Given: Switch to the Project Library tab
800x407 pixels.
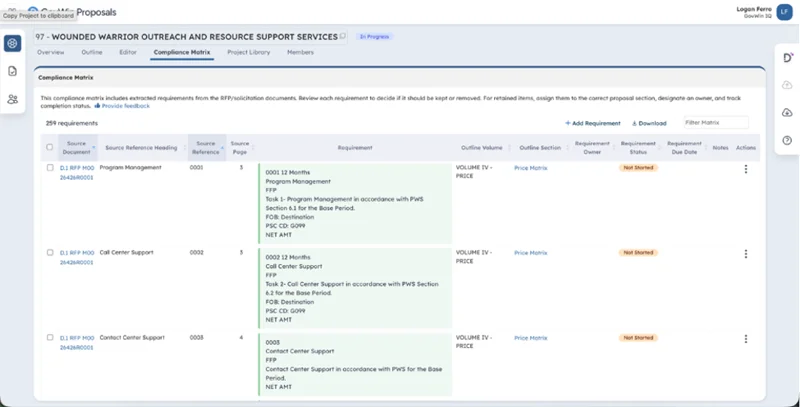Looking at the screenshot, I should point(248,52).
